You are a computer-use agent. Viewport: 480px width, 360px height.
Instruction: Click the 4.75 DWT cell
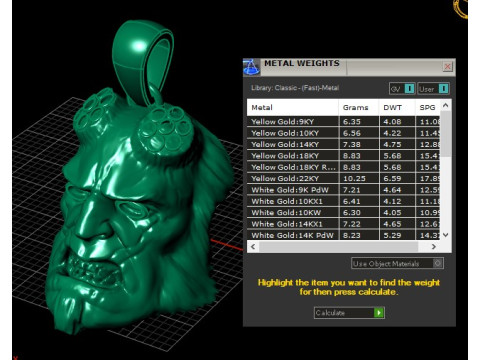click(397, 144)
